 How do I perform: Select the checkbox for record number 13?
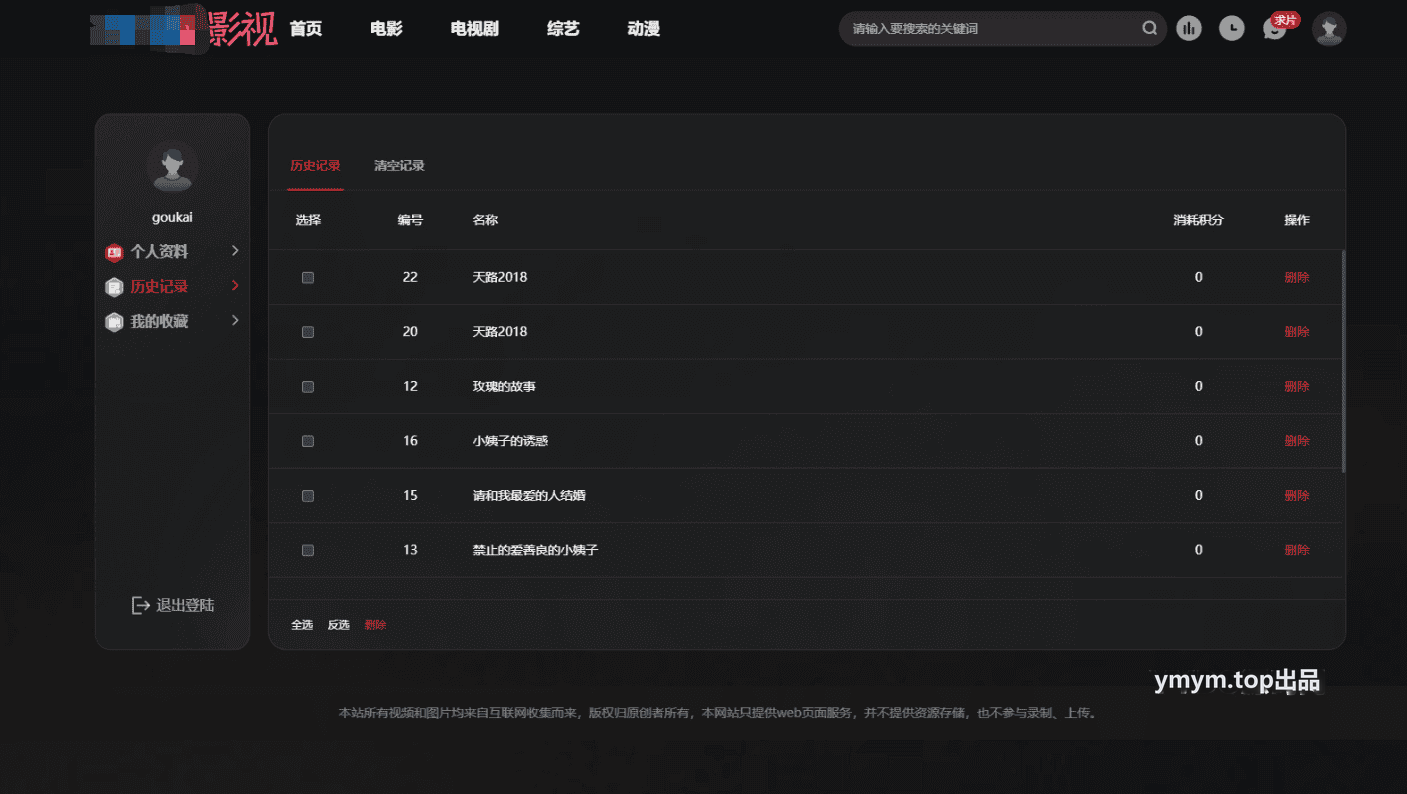pyautogui.click(x=308, y=550)
